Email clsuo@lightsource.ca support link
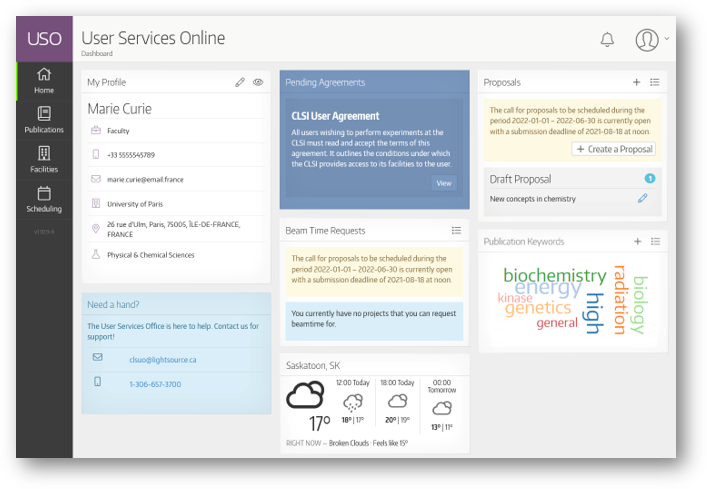Image resolution: width=707 pixels, height=489 pixels. click(162, 360)
